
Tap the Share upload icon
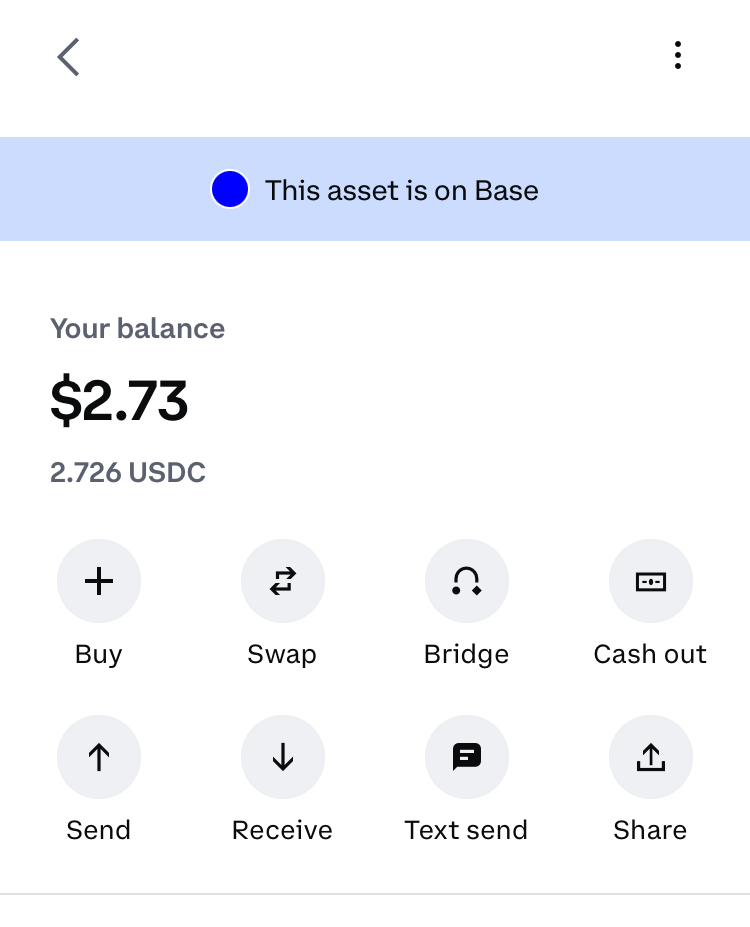click(651, 757)
